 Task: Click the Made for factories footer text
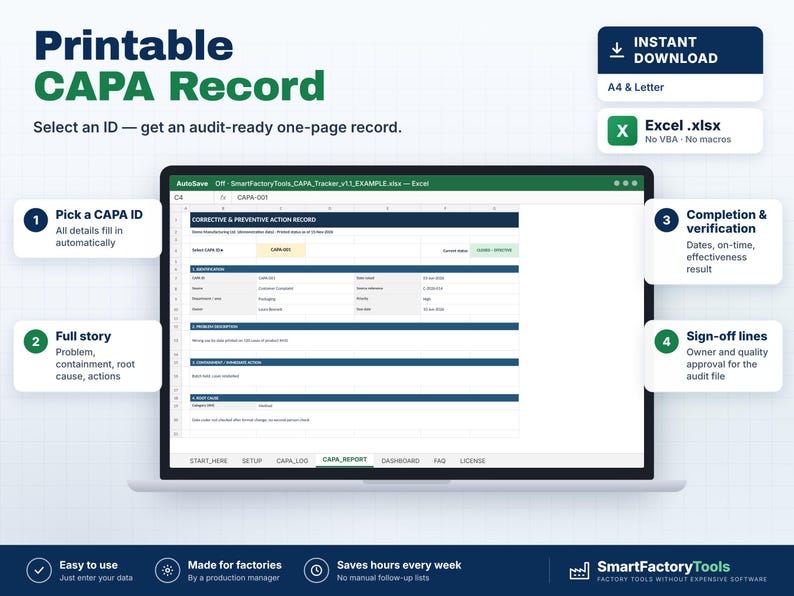click(234, 565)
